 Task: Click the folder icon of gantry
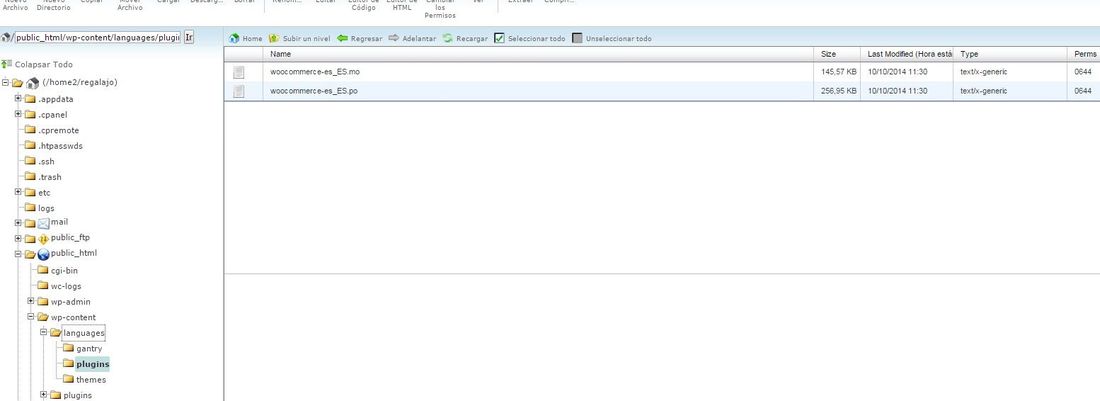tap(68, 348)
